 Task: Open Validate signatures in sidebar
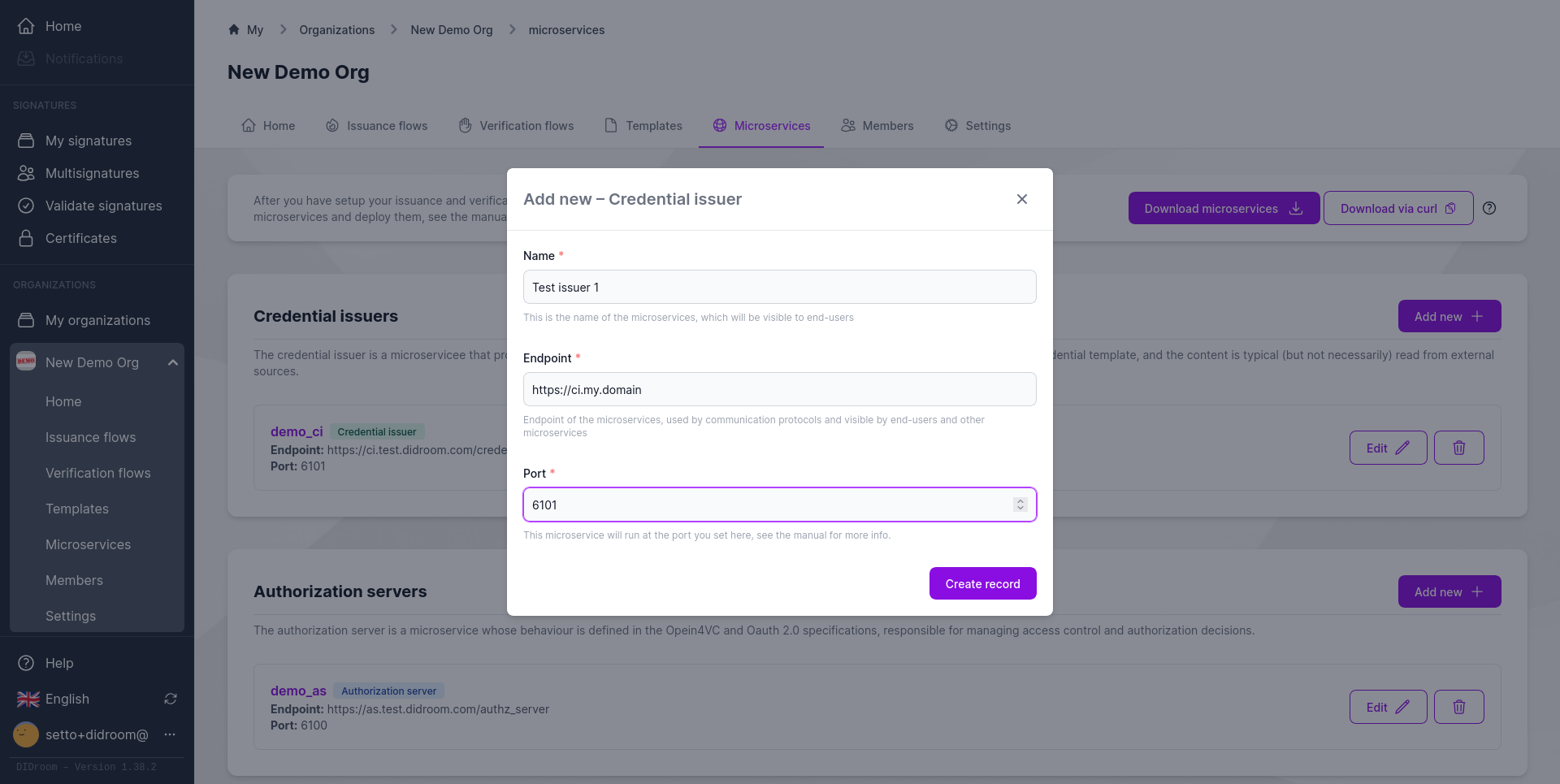click(x=103, y=206)
